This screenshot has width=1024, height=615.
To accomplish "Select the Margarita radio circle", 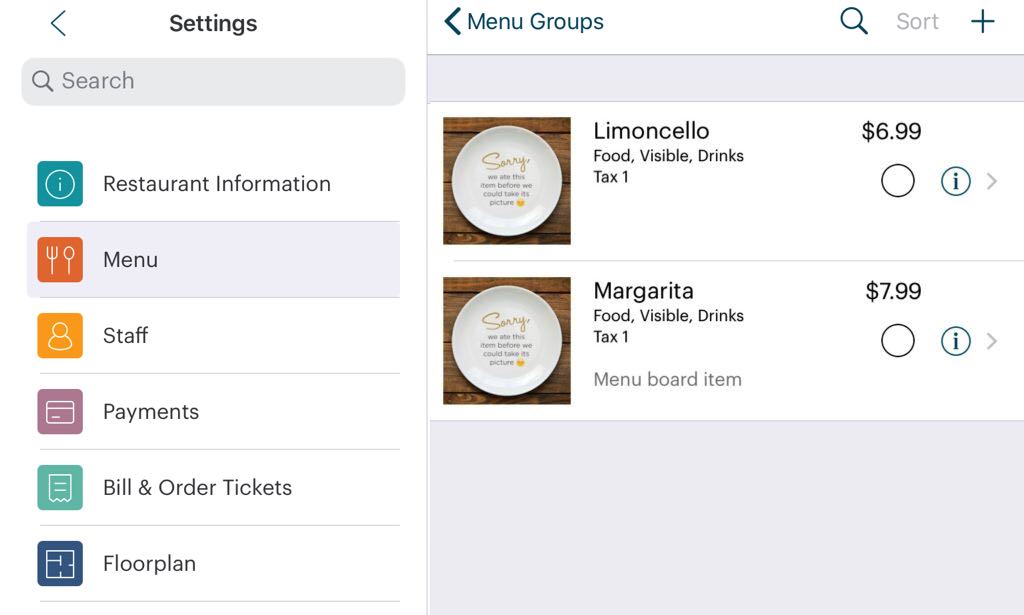I will pyautogui.click(x=898, y=341).
